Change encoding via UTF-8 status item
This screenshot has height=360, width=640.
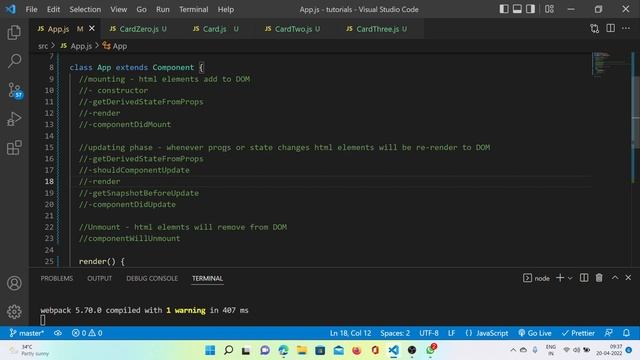[429, 333]
